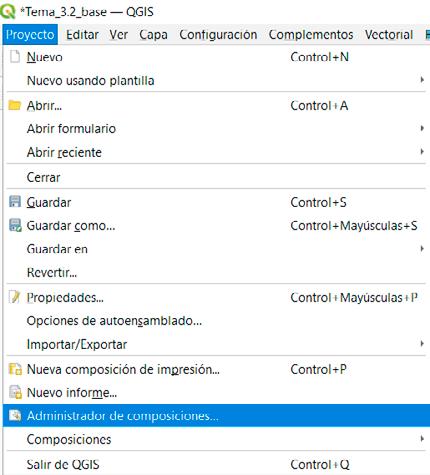Open the Complementos menu
Image resolution: width=430 pixels, height=475 pixels.
(x=311, y=35)
